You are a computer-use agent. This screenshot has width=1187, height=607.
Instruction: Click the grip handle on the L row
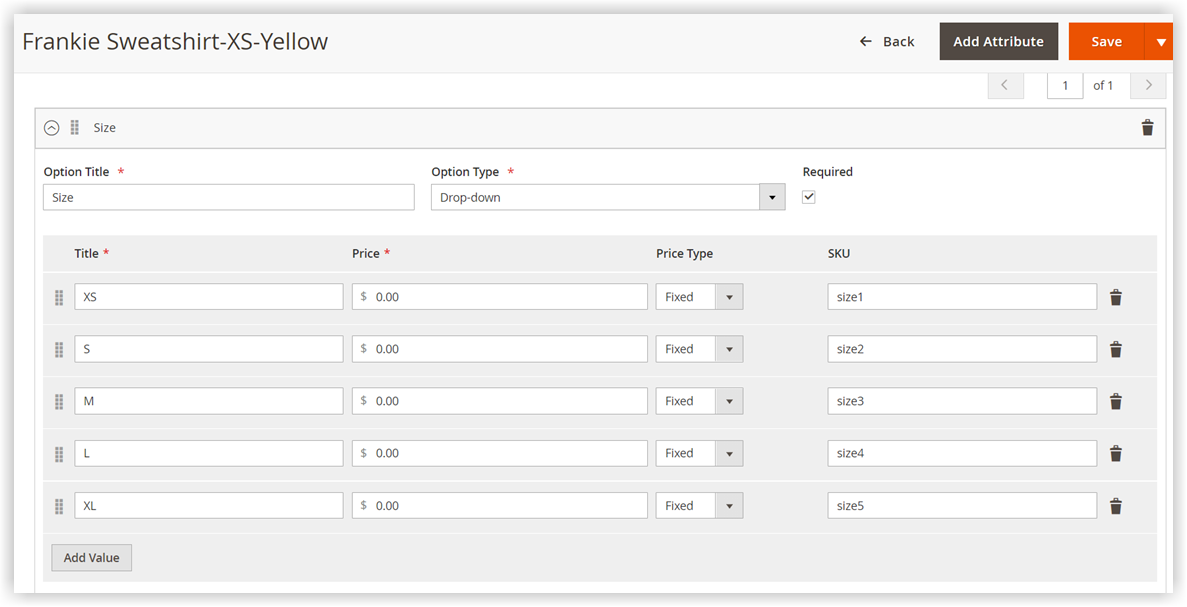(x=59, y=453)
